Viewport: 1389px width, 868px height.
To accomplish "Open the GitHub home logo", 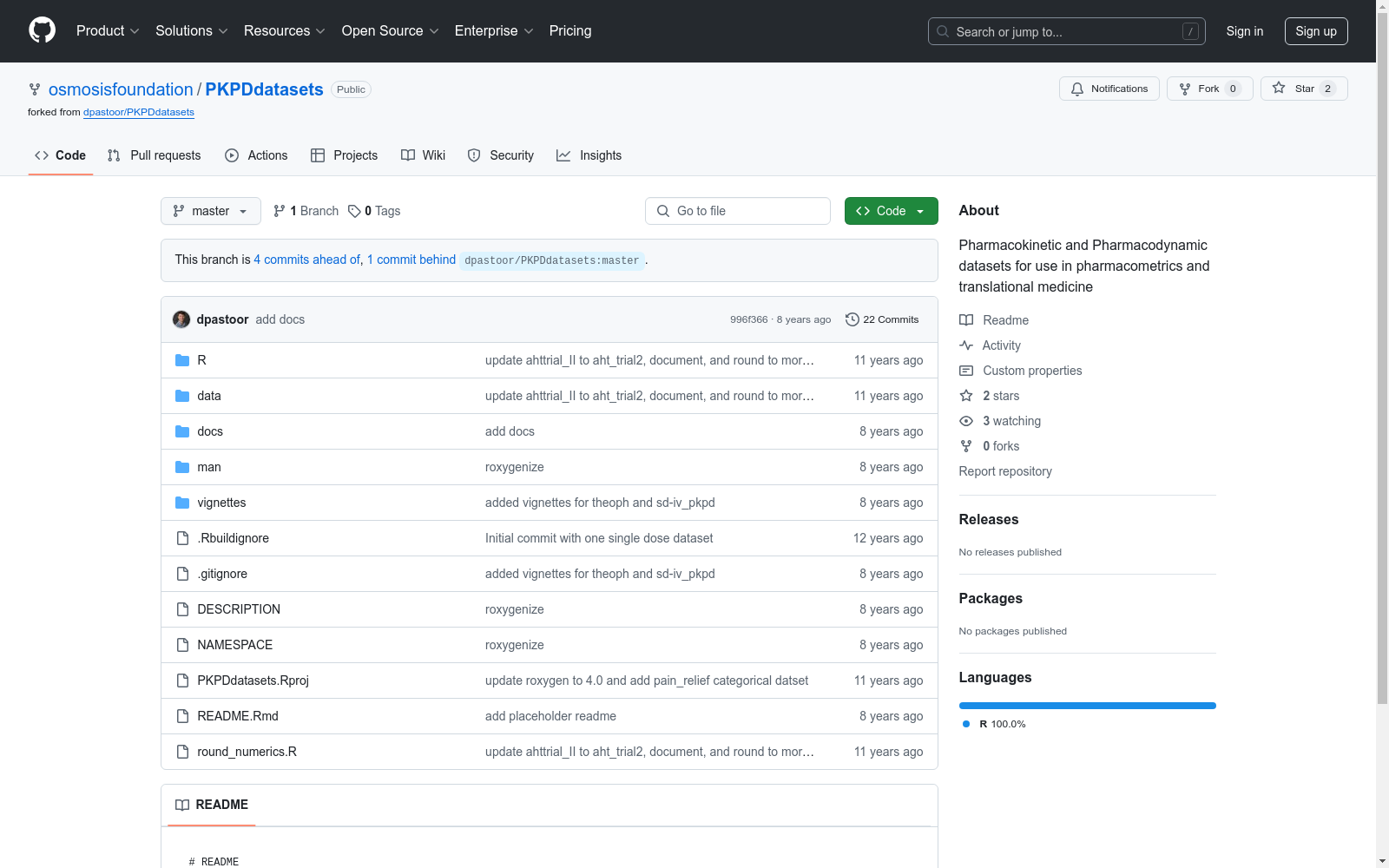I will (x=42, y=30).
